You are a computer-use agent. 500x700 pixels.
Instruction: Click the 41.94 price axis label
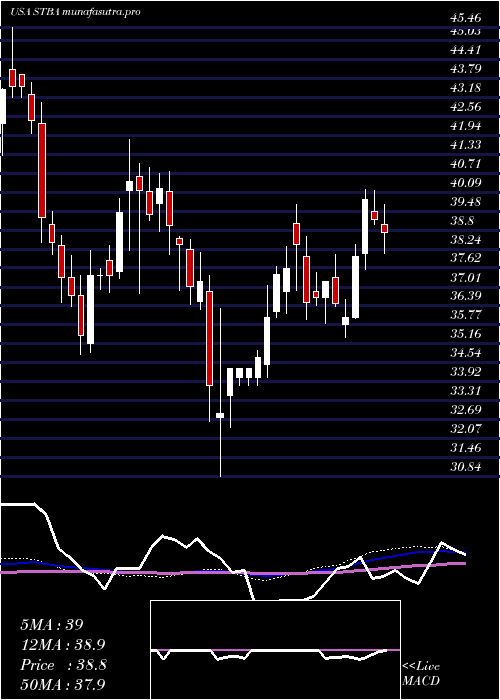click(466, 126)
